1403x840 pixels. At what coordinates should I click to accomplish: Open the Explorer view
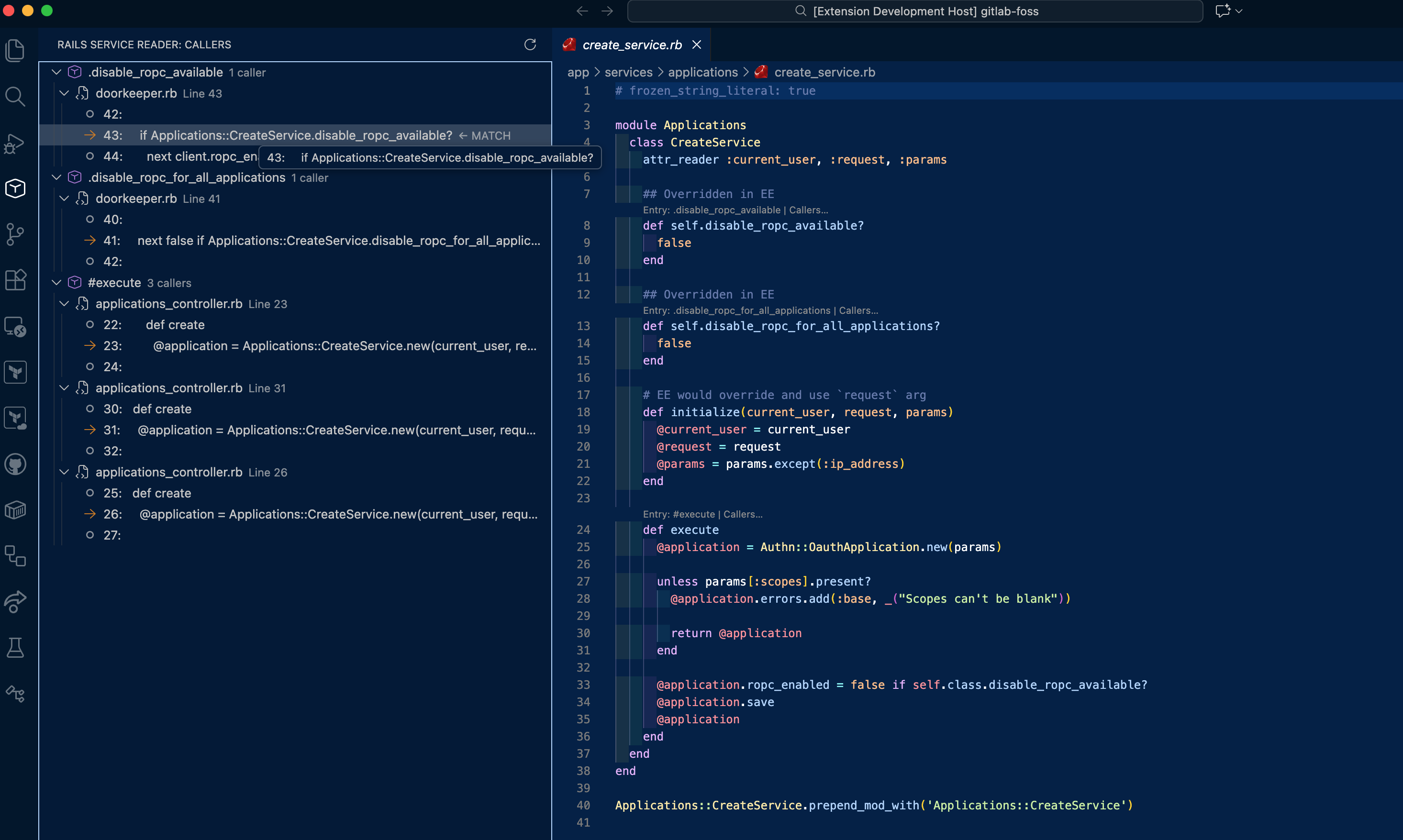15,50
